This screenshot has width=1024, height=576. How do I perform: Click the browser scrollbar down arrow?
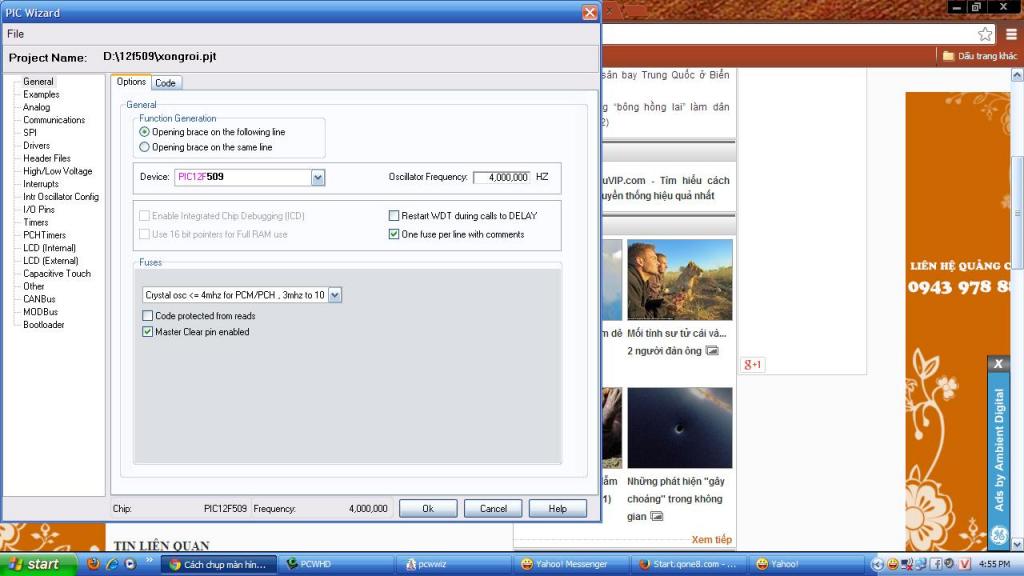[1017, 544]
